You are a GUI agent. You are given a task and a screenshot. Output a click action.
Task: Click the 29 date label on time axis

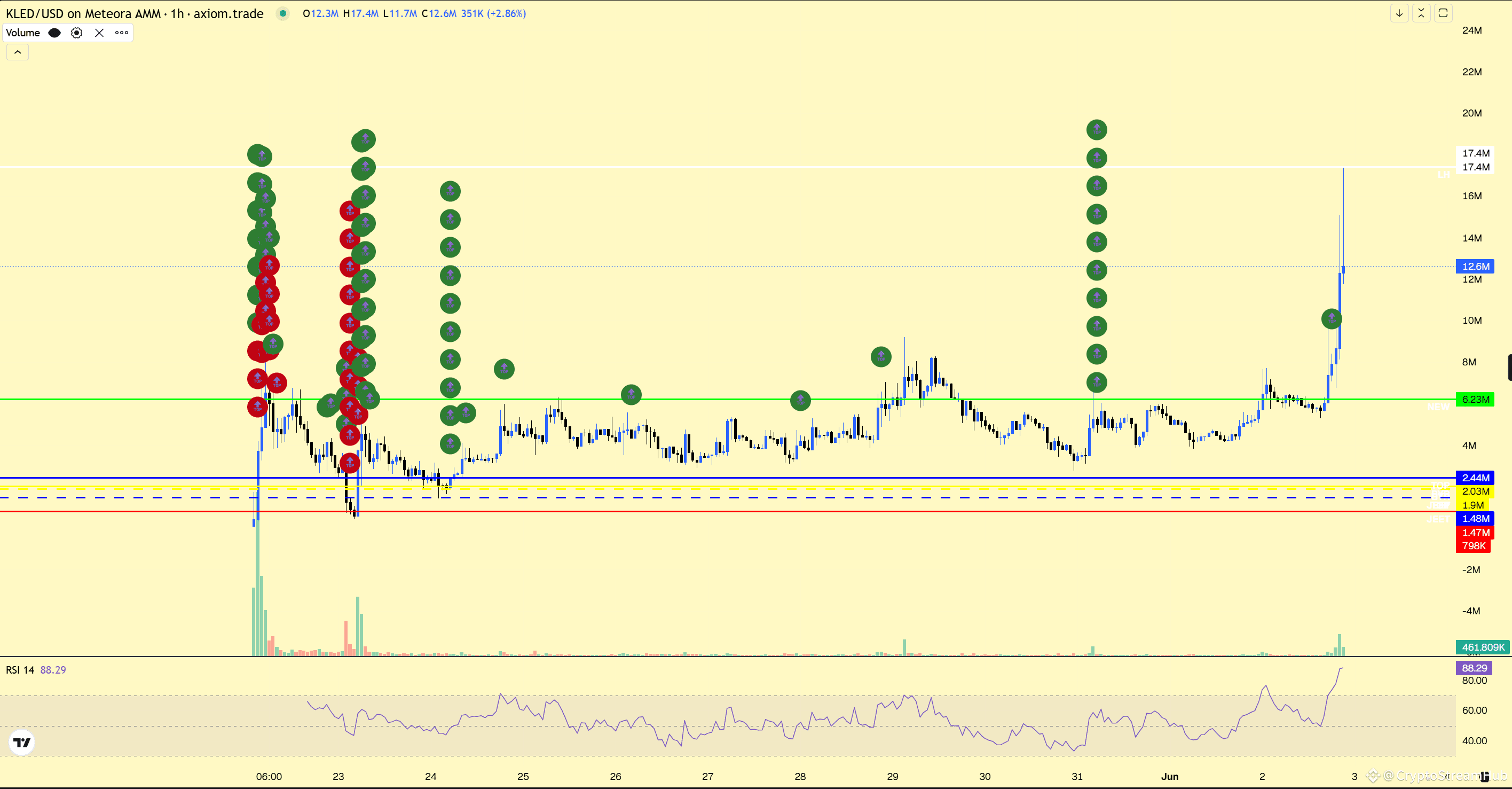click(892, 777)
